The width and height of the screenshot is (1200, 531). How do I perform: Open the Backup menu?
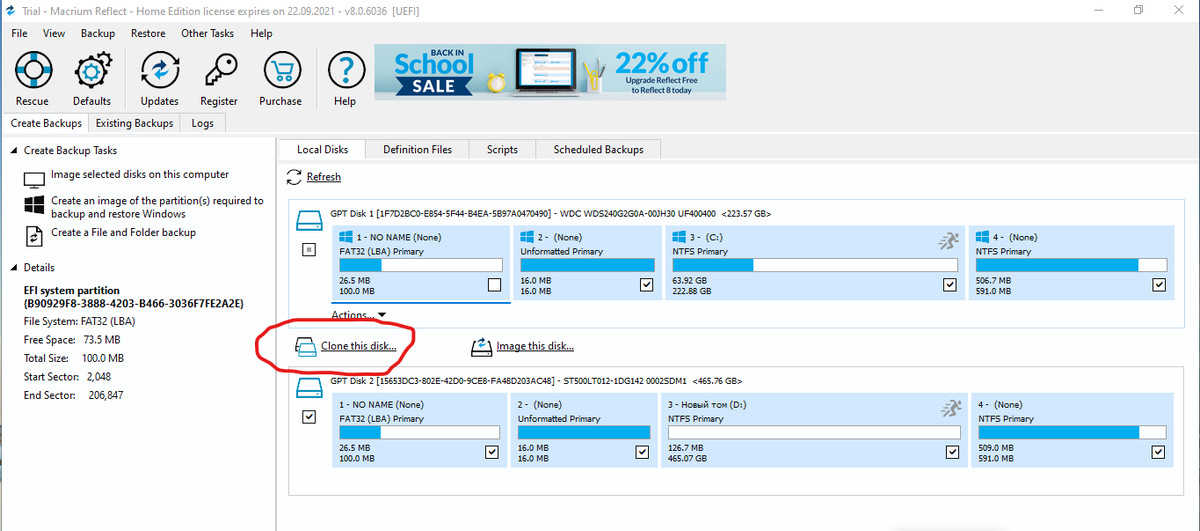click(x=98, y=33)
